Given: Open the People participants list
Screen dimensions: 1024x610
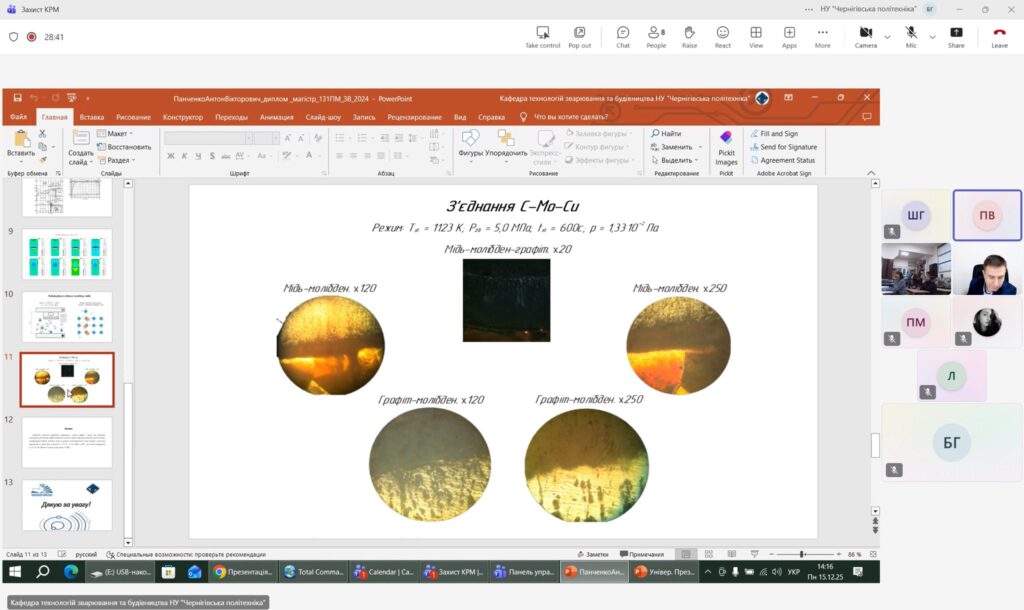Looking at the screenshot, I should 656,37.
